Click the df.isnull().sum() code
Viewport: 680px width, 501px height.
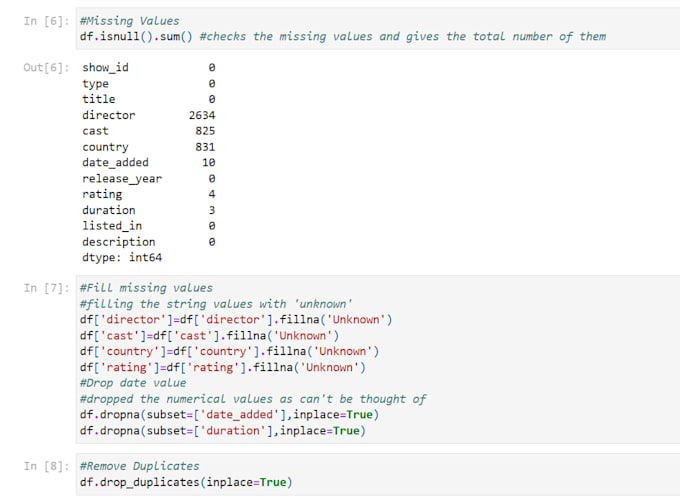coord(136,36)
